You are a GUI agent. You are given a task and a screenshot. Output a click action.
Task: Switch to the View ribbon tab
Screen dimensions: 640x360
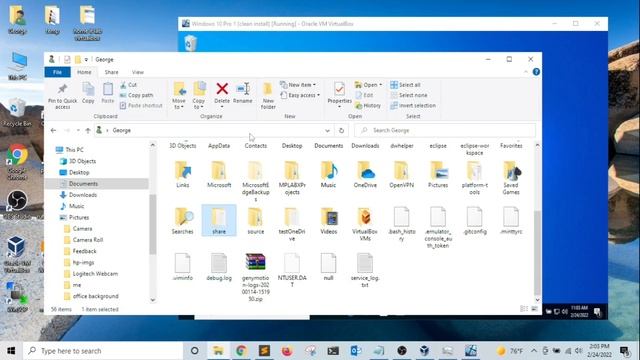pyautogui.click(x=138, y=72)
